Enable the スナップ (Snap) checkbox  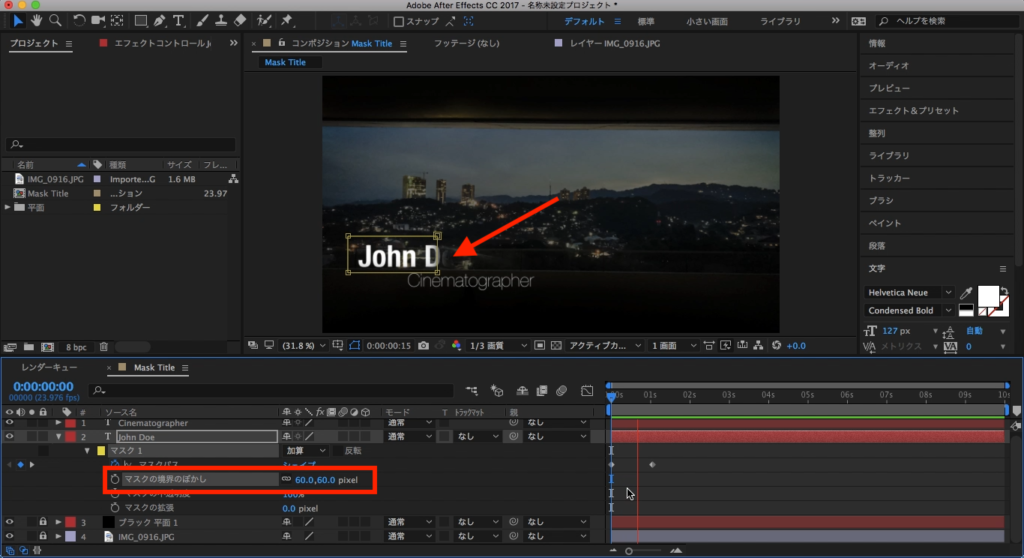click(399, 21)
